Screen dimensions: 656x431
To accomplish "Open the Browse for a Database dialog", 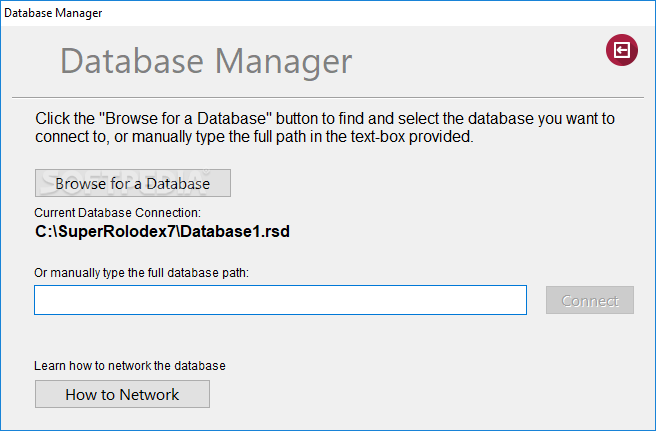I will [133, 183].
